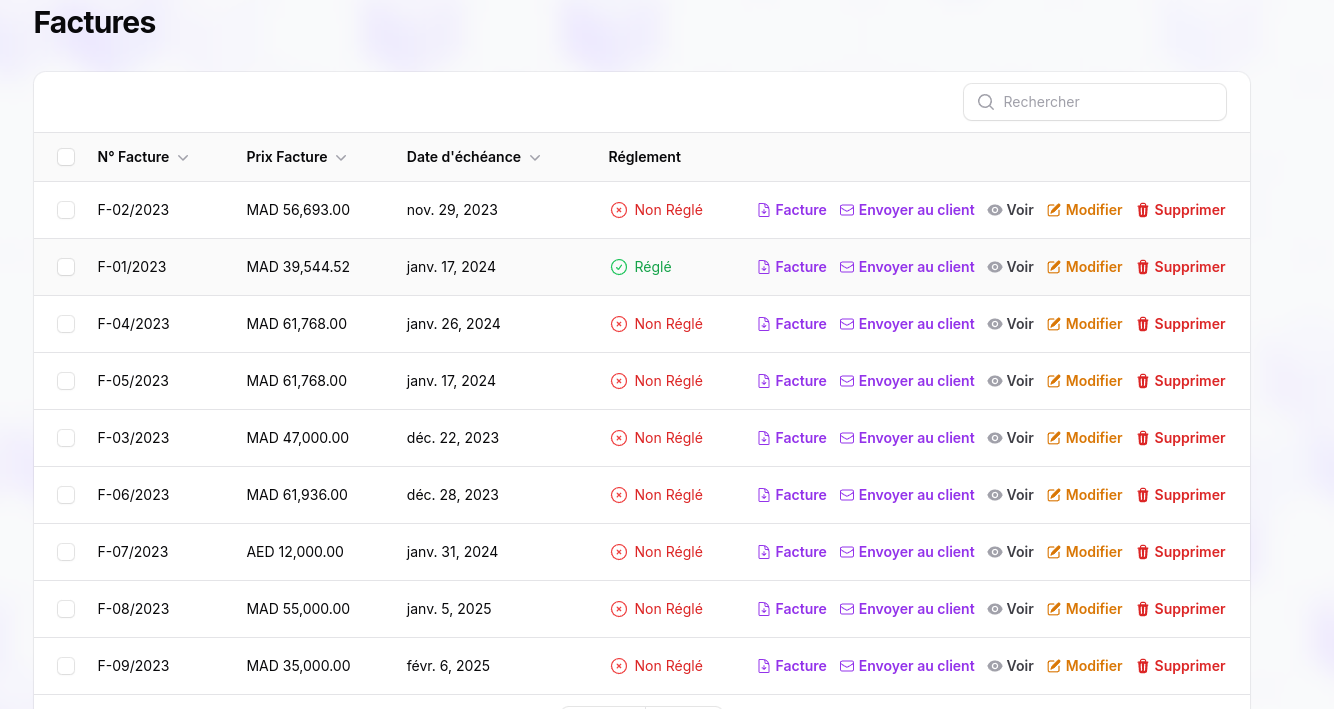Click the green Réglé check icon for F-01/2023
Screen dimensions: 1334x709
coord(619,267)
